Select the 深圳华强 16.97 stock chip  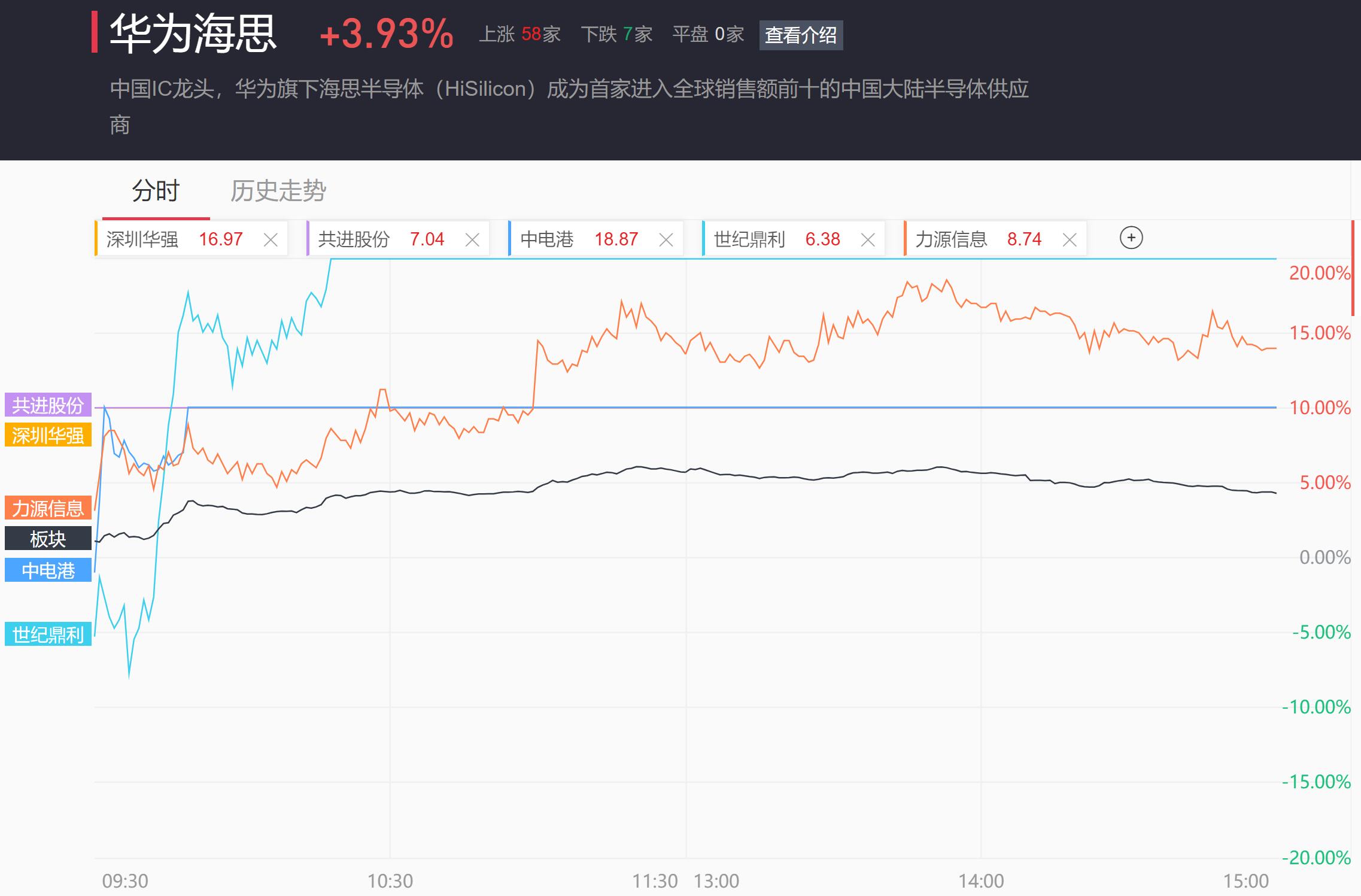point(174,239)
